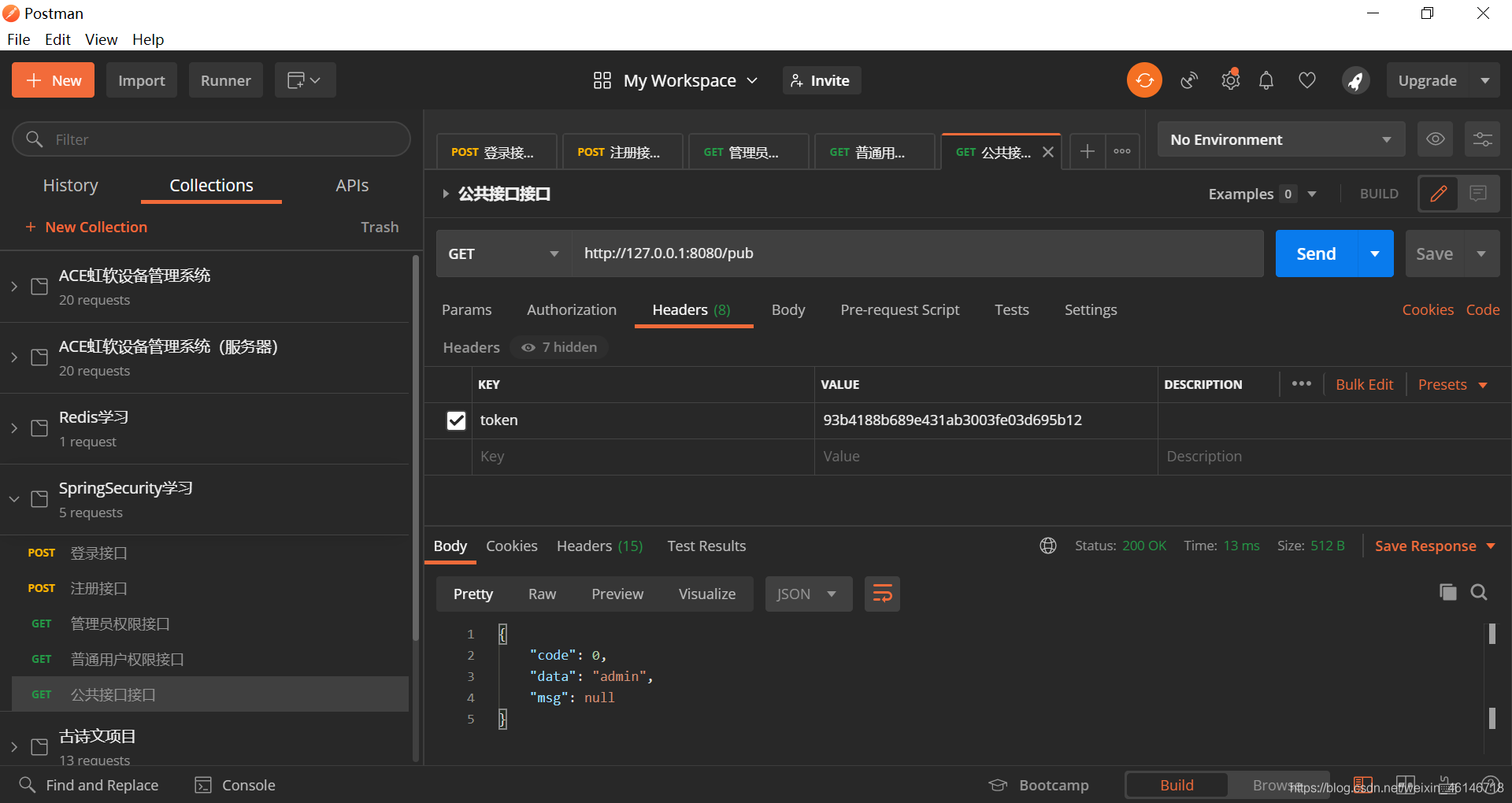Open the tab options three dots
This screenshot has width=1512, height=803.
[x=1122, y=151]
